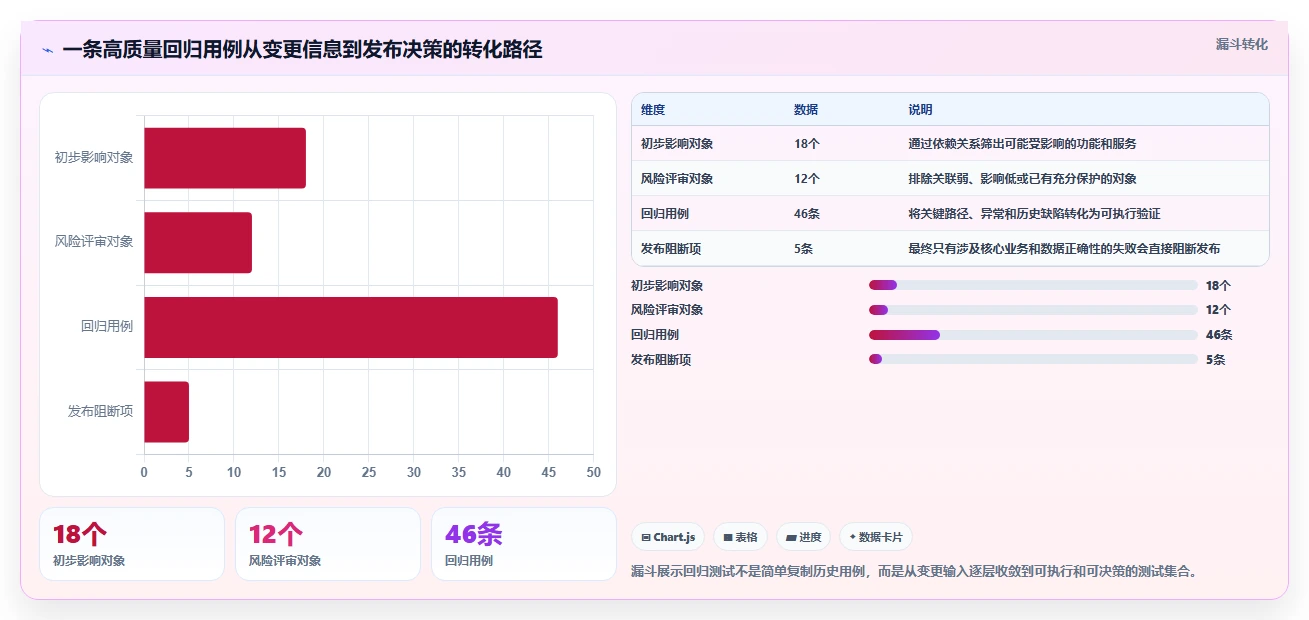Click the 数据卡片 sparkle icon
Screen dimensions: 1309x620
[x=852, y=538]
